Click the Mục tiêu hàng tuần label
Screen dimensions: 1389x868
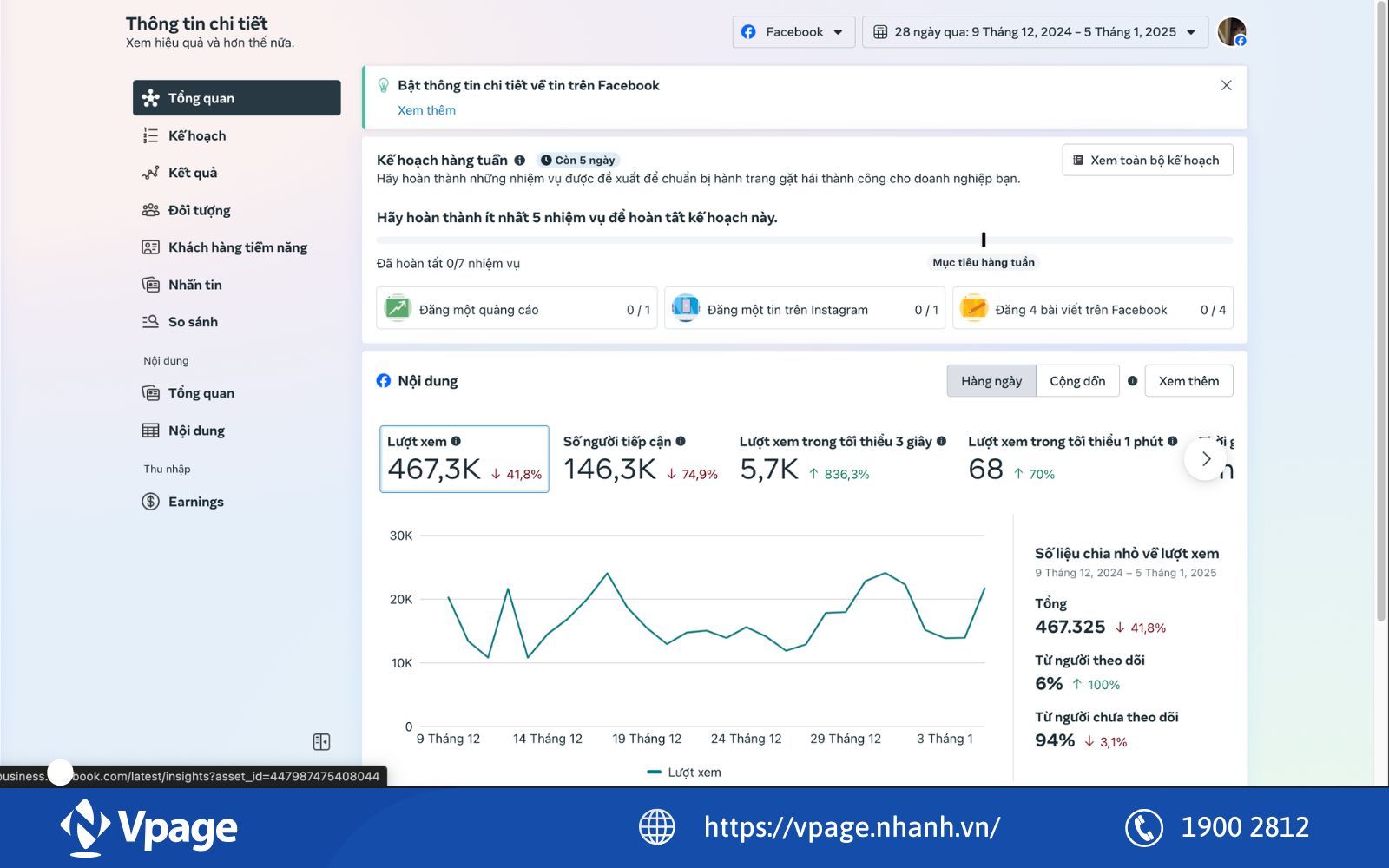[x=984, y=262]
